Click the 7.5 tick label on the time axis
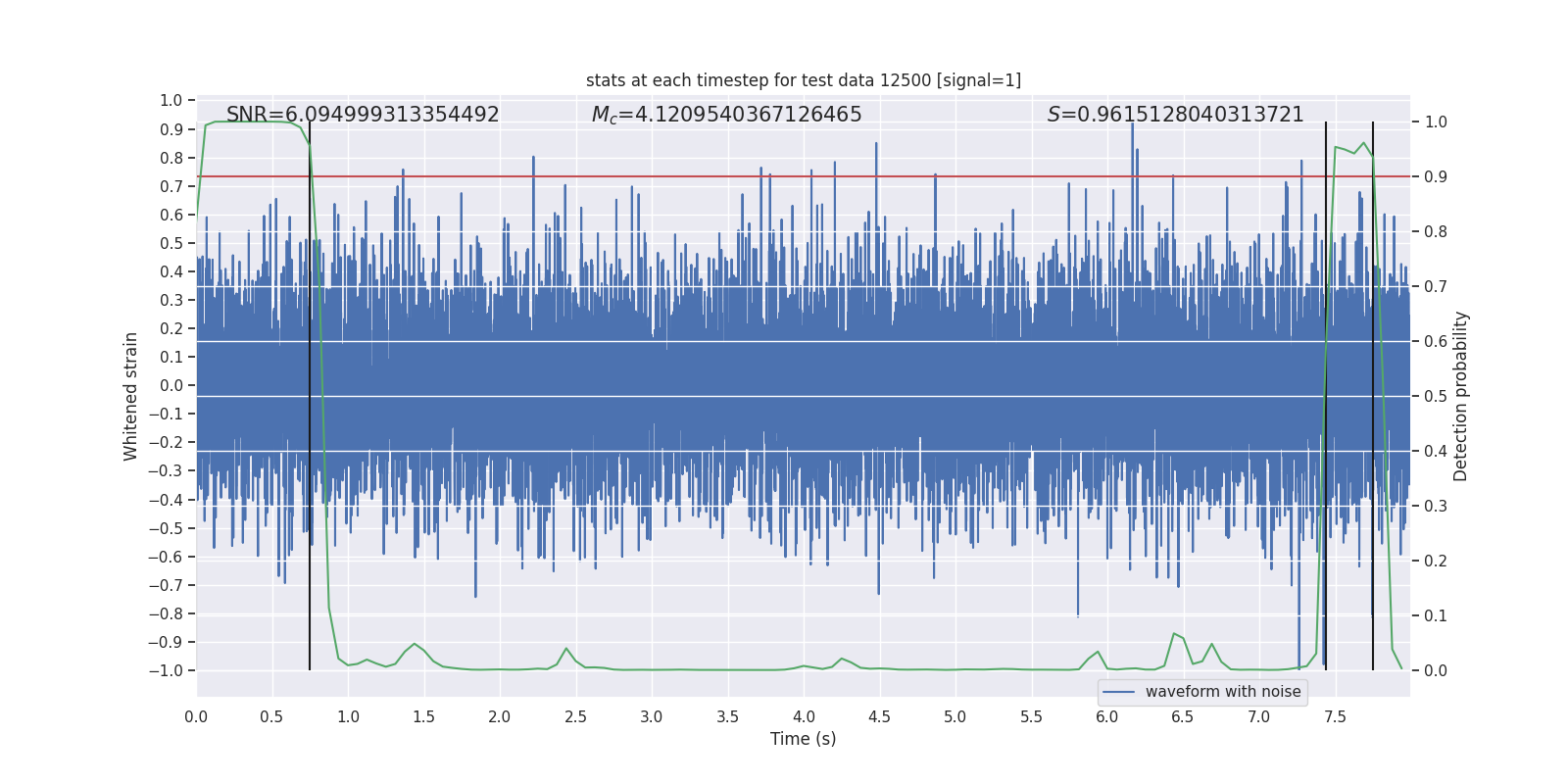Viewport: 1568px width, 784px height. pyautogui.click(x=1335, y=716)
